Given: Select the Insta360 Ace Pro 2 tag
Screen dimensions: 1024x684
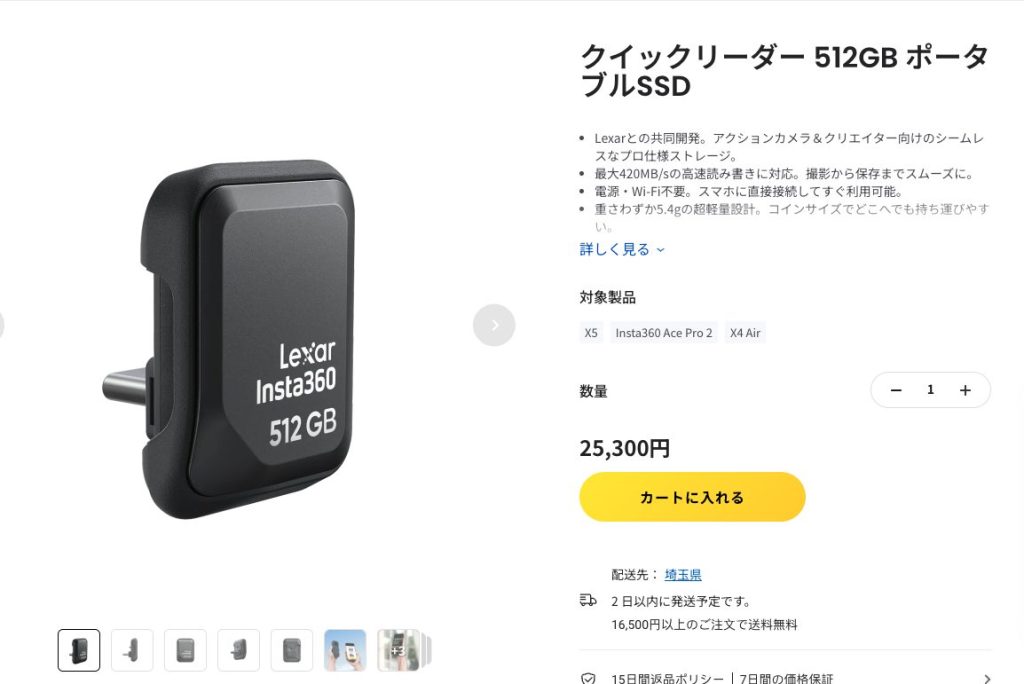Looking at the screenshot, I should [x=664, y=333].
